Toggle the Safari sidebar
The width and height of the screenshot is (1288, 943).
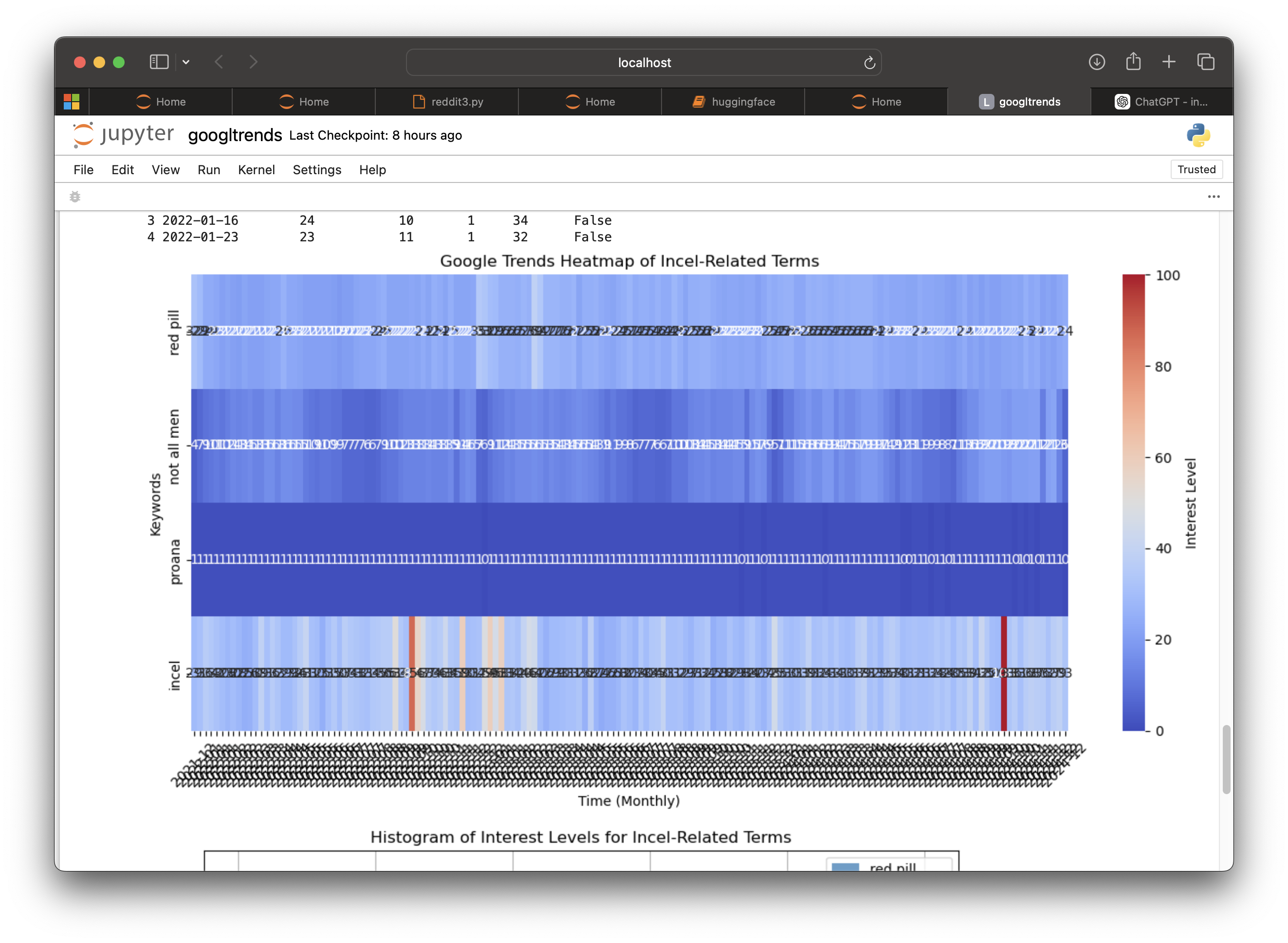[x=158, y=62]
